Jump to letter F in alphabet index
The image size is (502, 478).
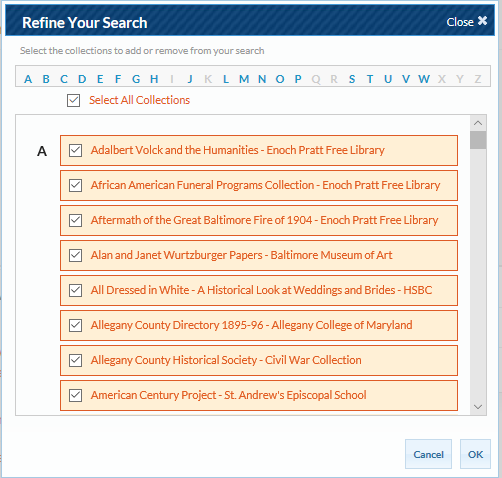point(118,79)
